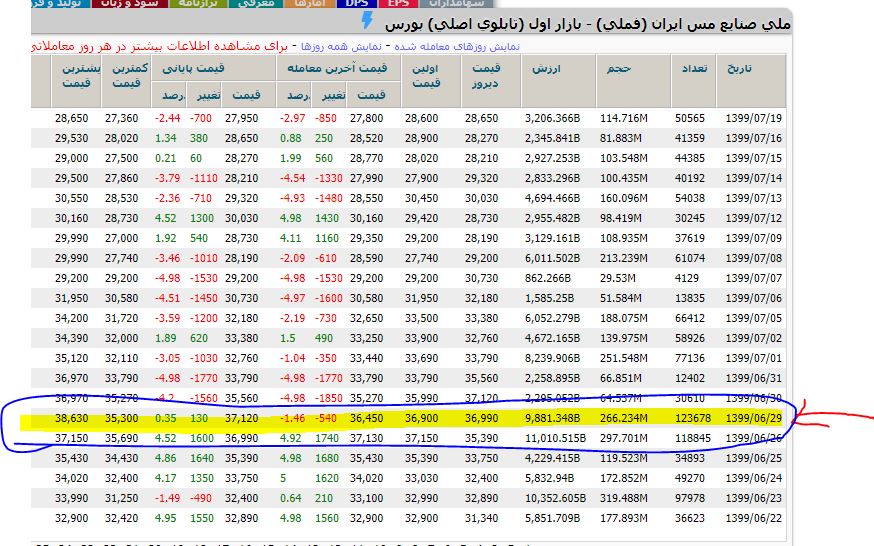Click the volume value 29.53M
874x546 pixels.
[618, 278]
